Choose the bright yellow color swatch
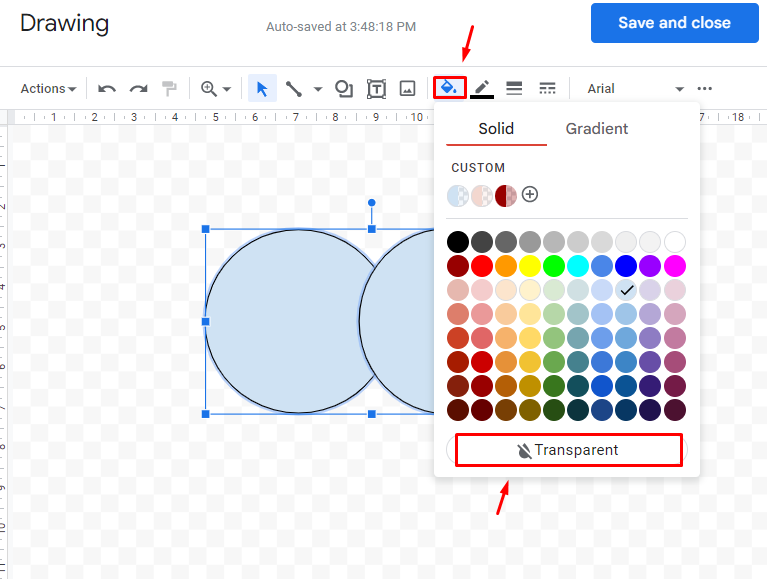The image size is (767, 579). tap(530, 266)
